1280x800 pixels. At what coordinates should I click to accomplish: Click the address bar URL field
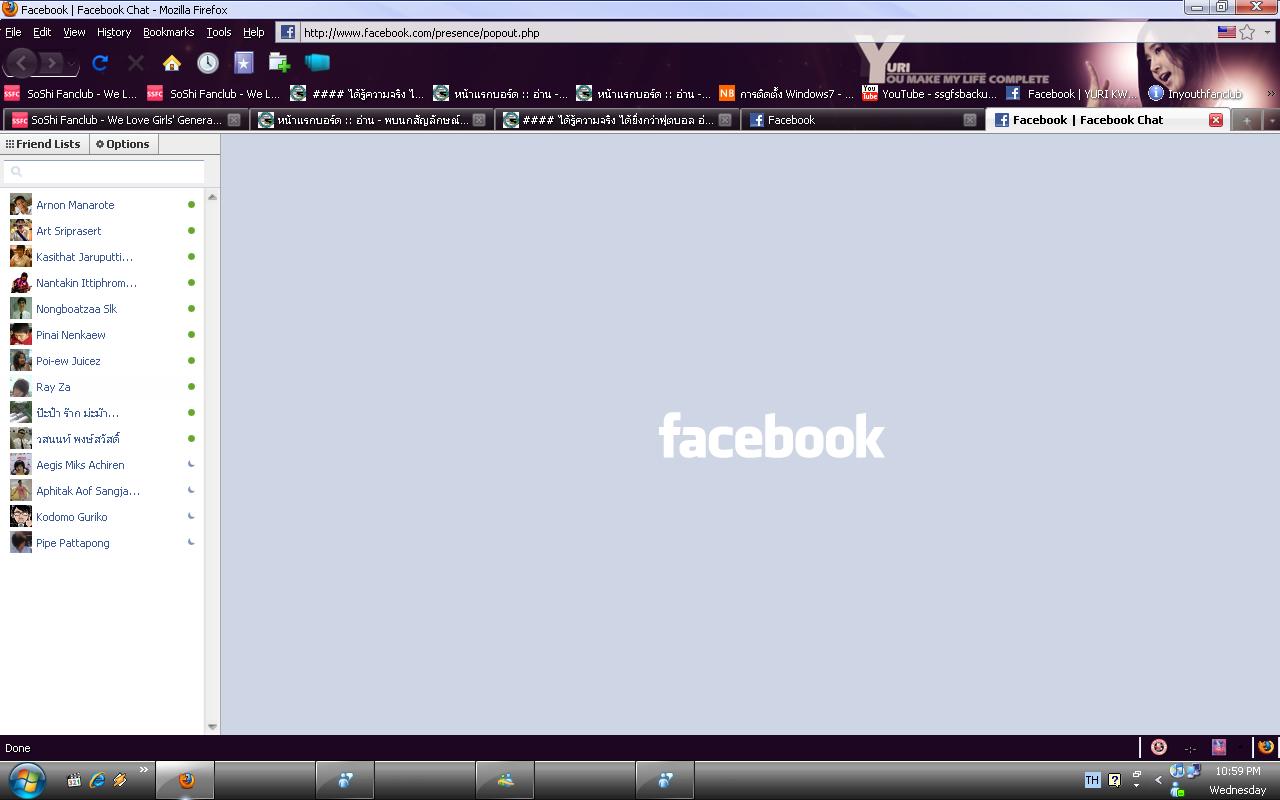(755, 32)
